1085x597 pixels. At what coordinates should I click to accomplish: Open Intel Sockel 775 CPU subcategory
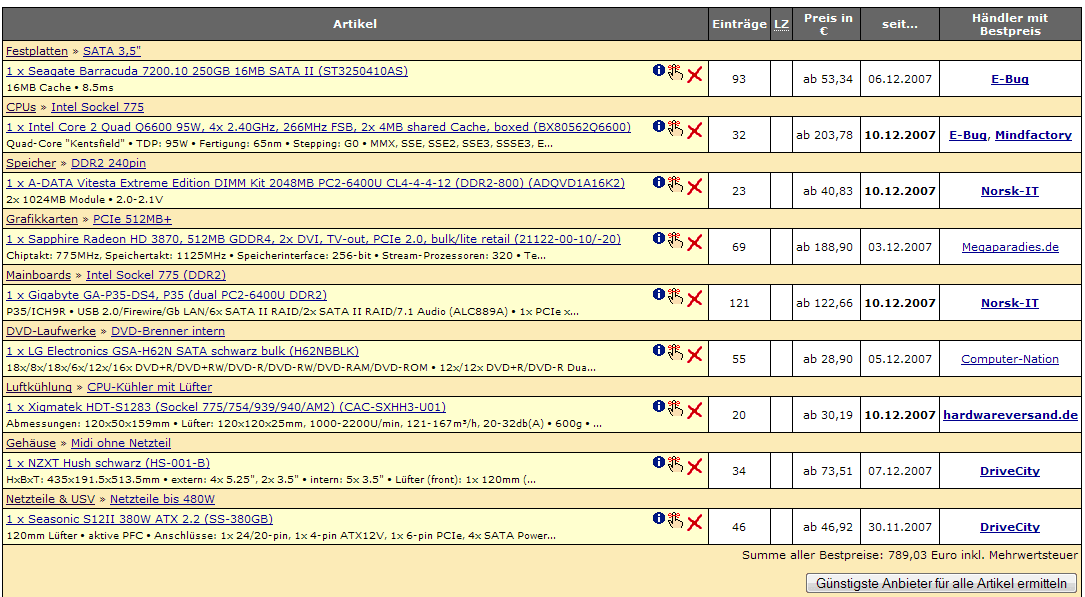[x=98, y=107]
